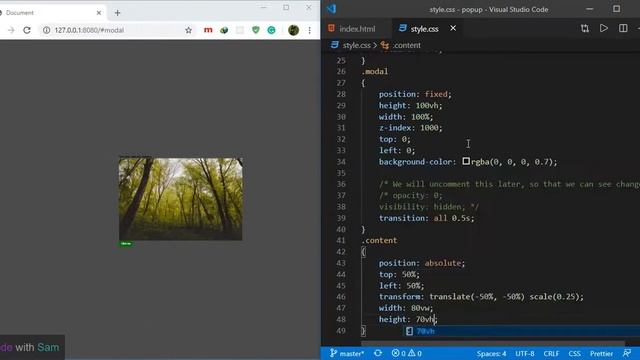Image resolution: width=640 pixels, height=360 pixels.
Task: Click 'visibility: hidden;' commented line
Action: click(429, 207)
